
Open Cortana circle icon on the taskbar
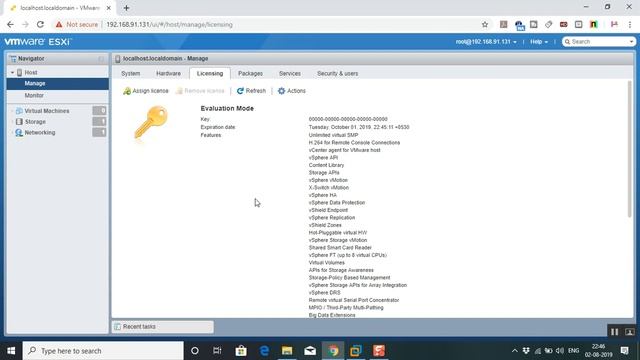tap(195, 351)
